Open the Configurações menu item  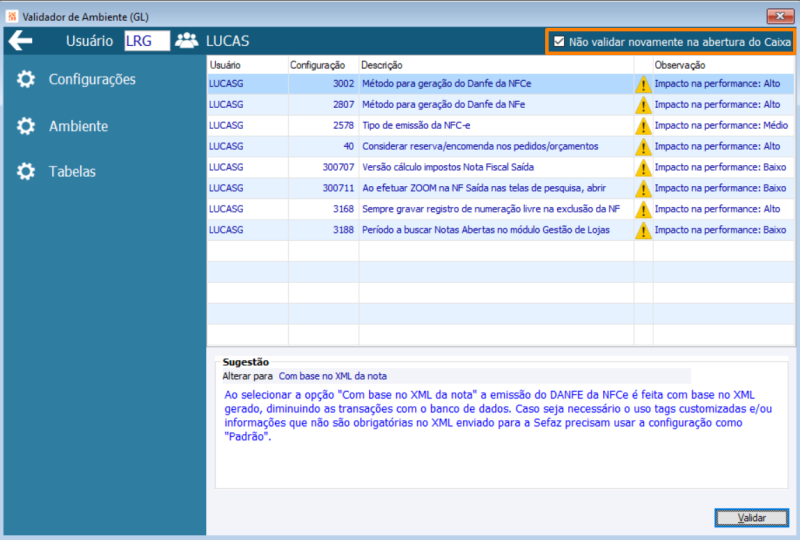92,79
